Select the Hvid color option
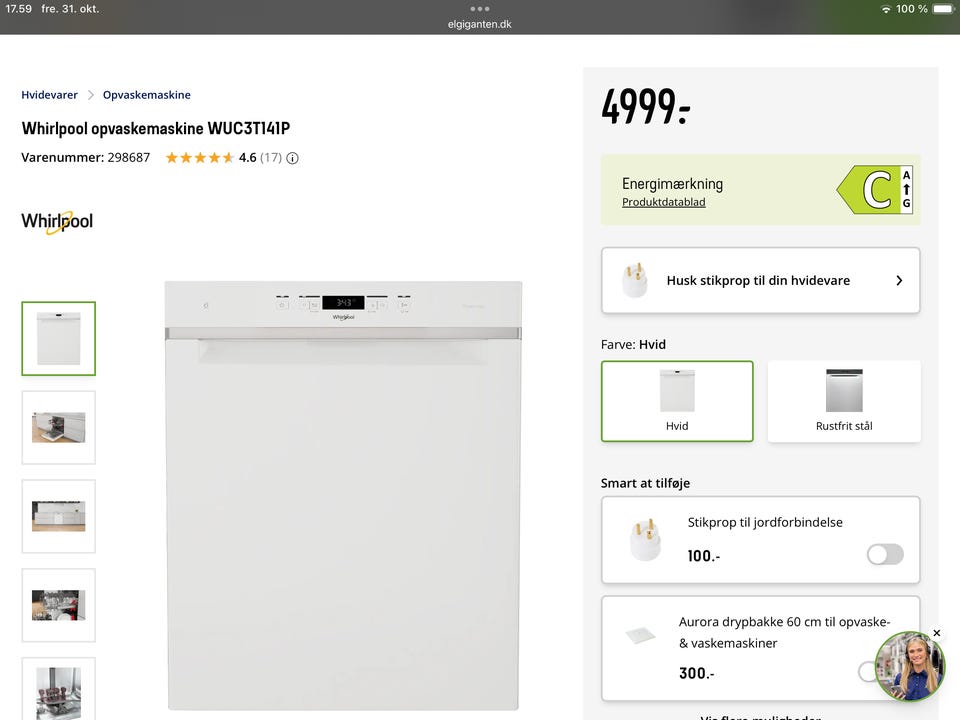The height and width of the screenshot is (720, 960). [x=677, y=400]
